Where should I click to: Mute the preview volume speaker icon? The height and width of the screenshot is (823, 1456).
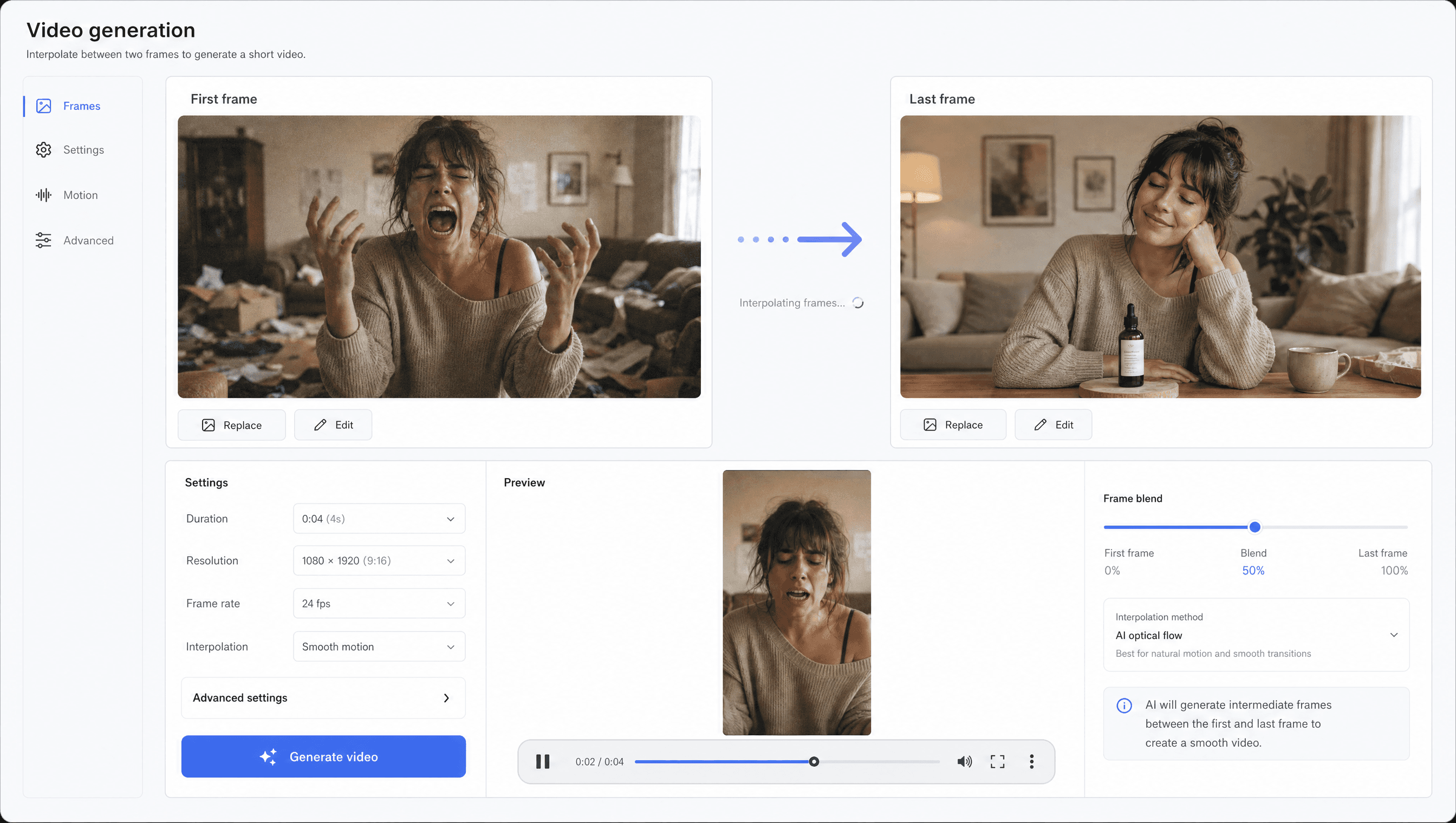[965, 762]
